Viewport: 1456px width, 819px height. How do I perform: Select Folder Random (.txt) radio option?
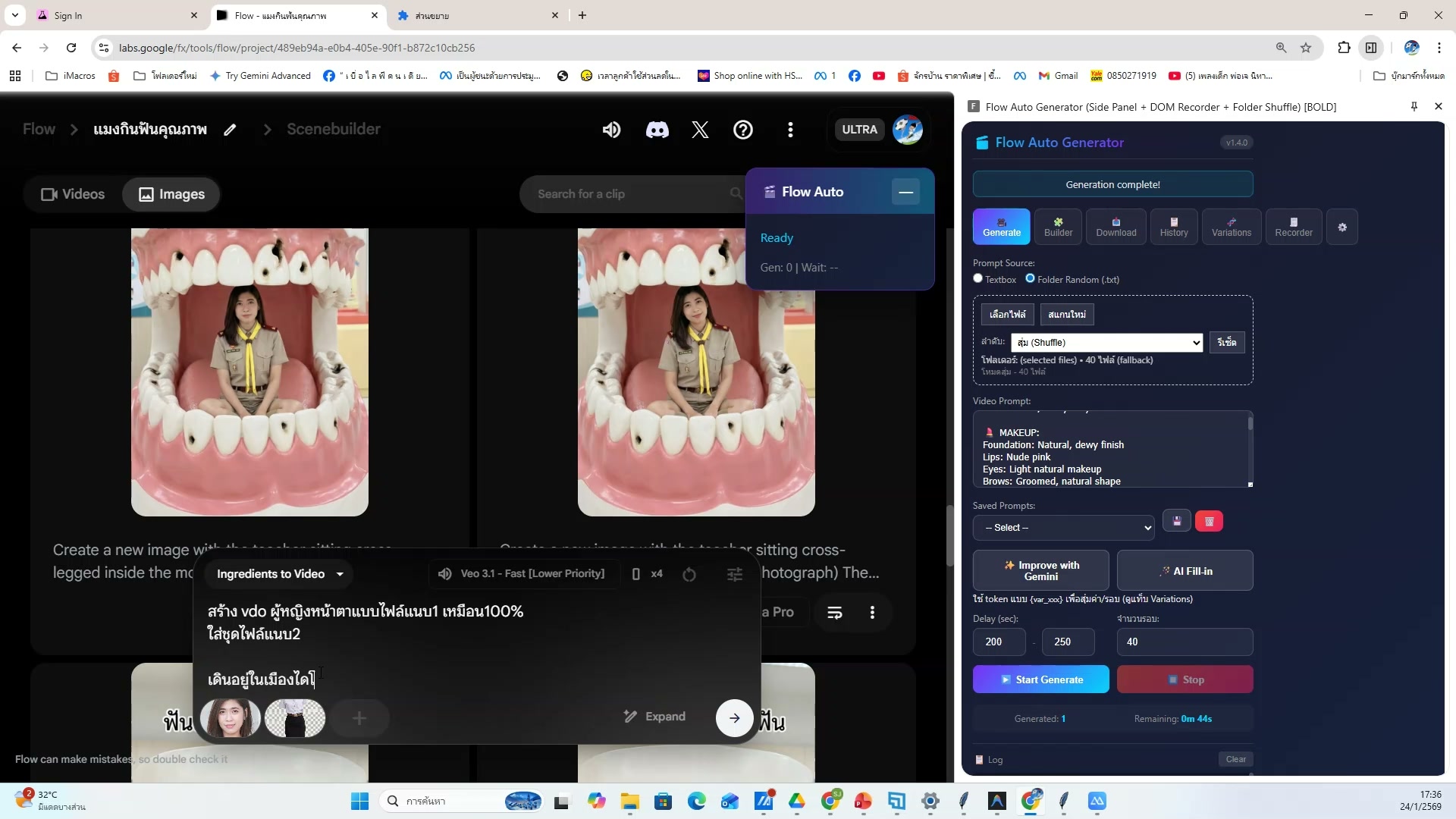point(1030,278)
